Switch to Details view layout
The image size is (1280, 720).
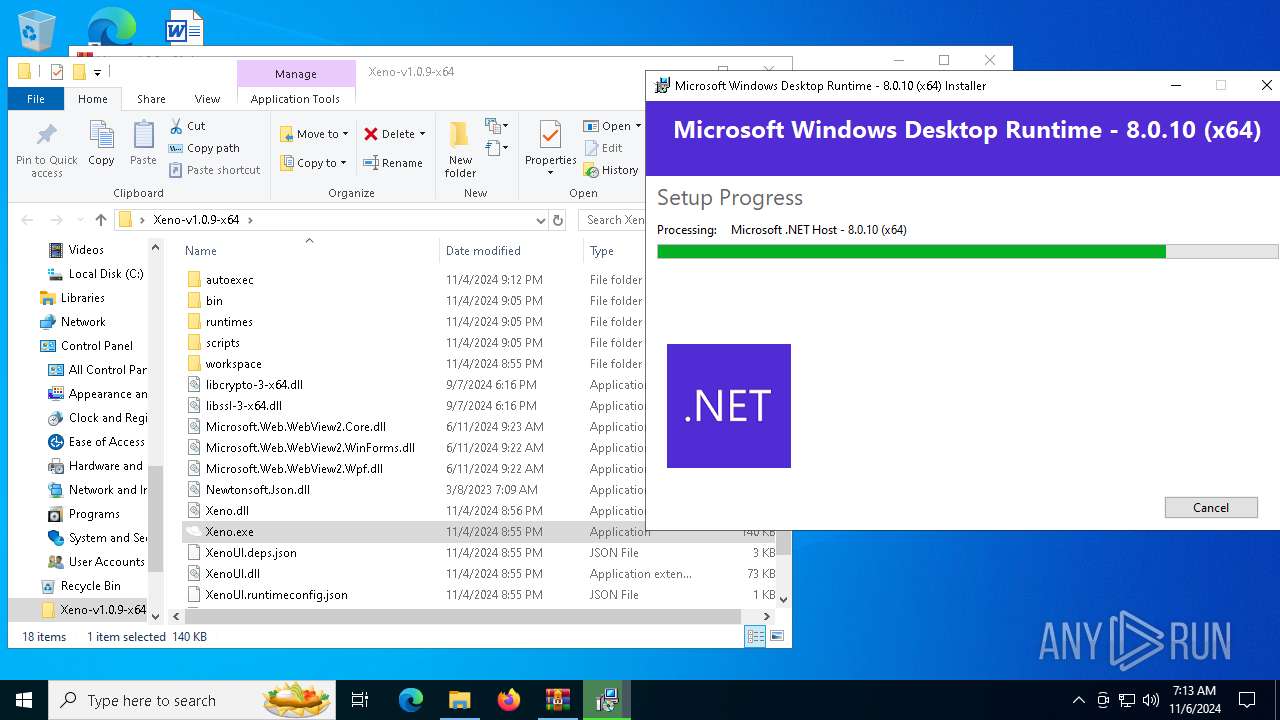coord(755,636)
